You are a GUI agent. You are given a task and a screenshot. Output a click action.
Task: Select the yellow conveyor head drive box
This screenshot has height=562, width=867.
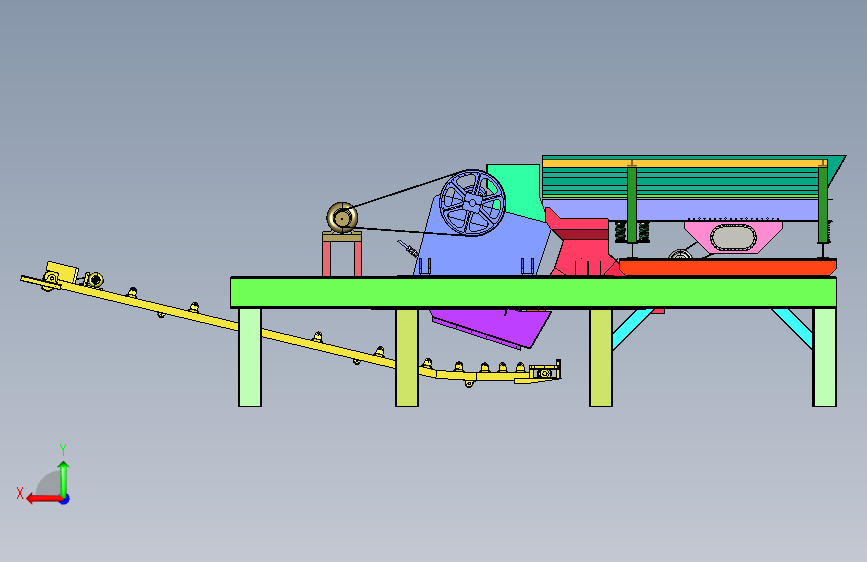tap(61, 272)
